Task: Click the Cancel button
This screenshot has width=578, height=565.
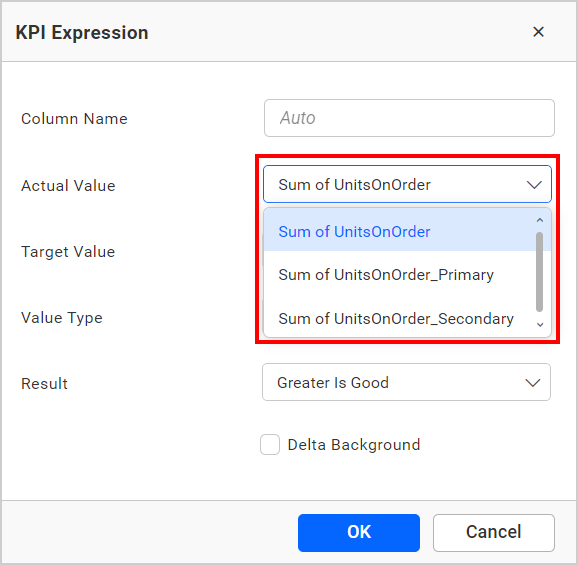Action: [494, 533]
